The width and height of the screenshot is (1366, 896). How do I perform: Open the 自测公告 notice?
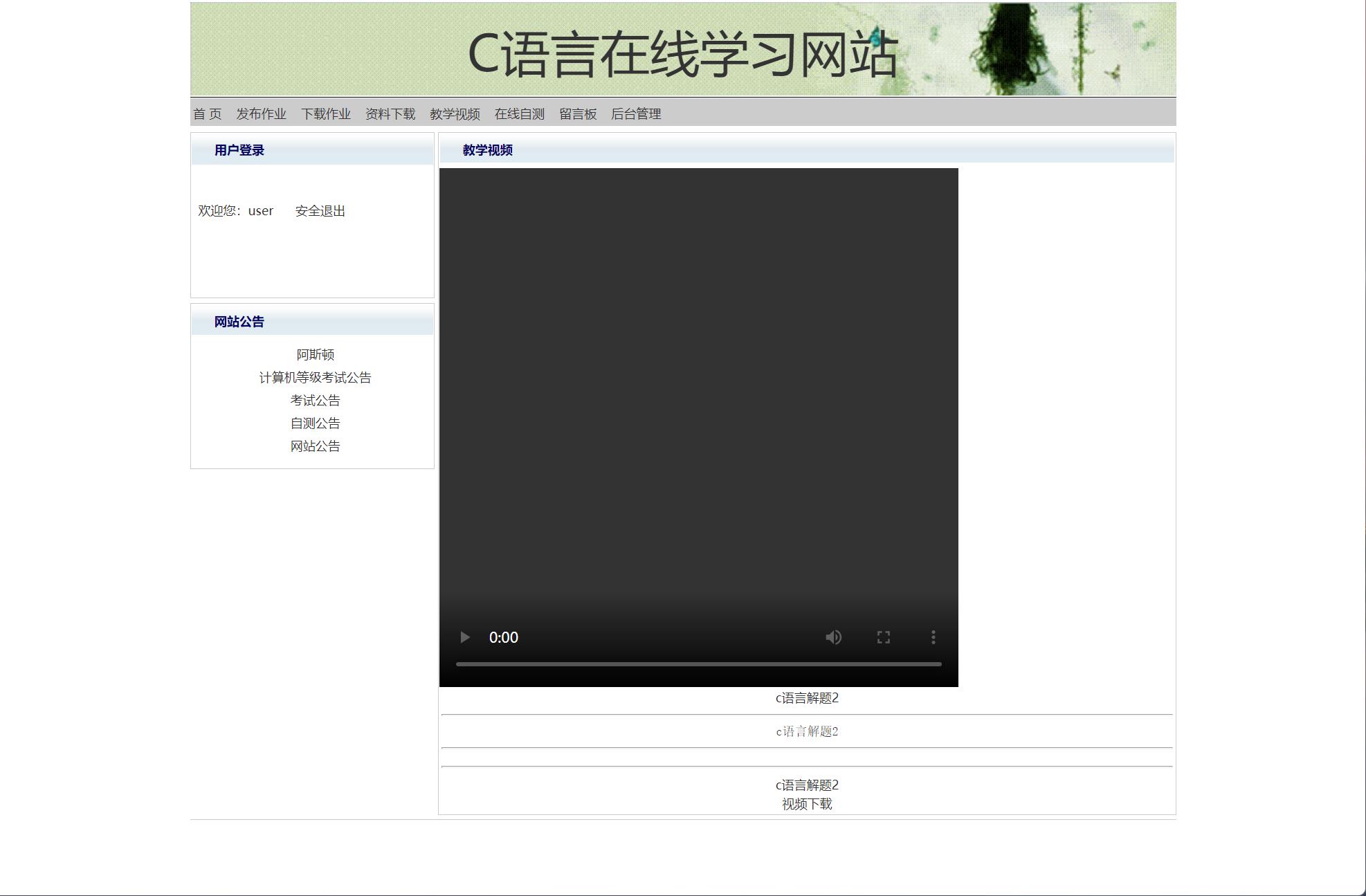(315, 423)
